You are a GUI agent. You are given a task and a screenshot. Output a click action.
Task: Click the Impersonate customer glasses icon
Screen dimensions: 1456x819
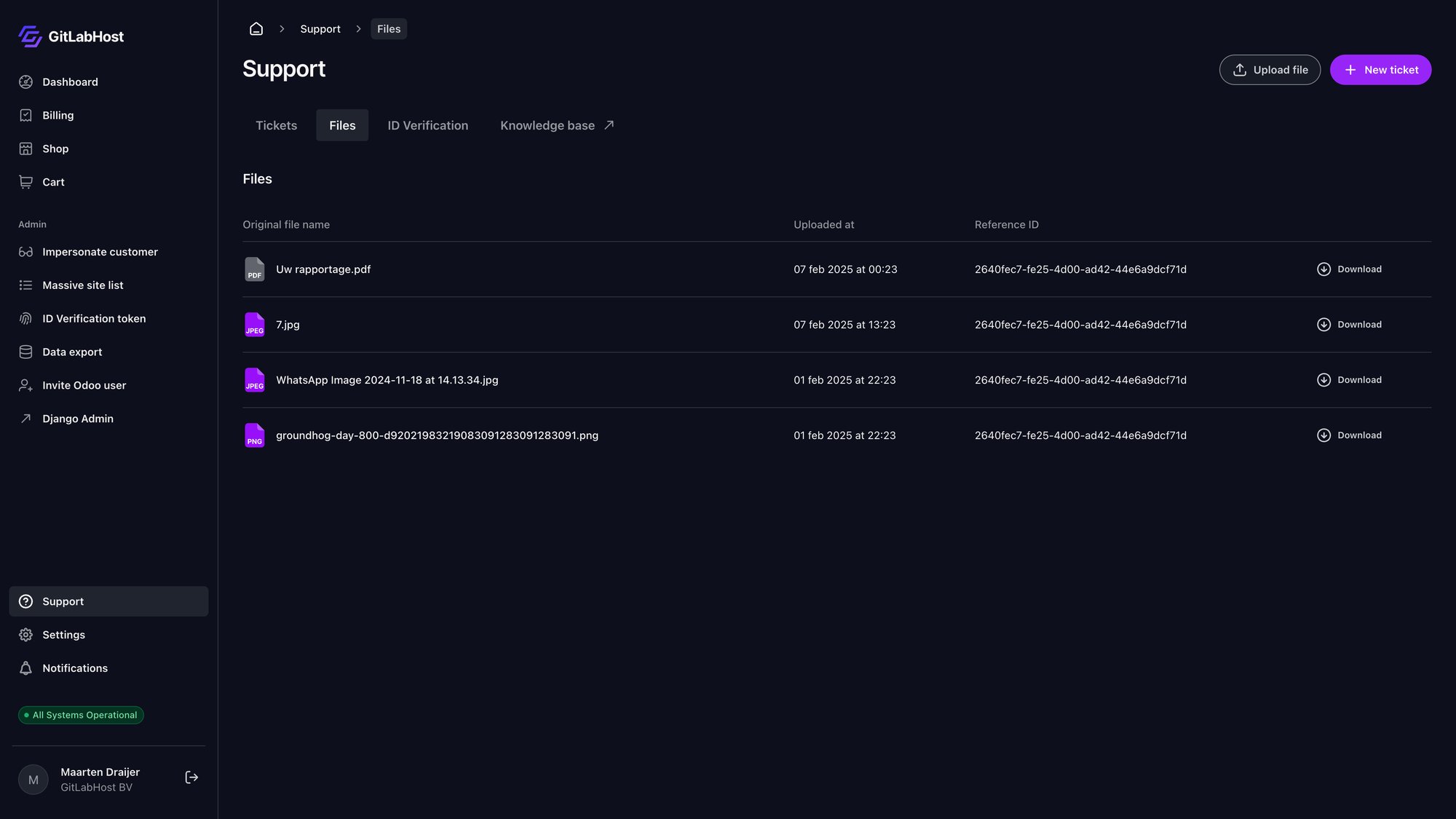tap(26, 252)
